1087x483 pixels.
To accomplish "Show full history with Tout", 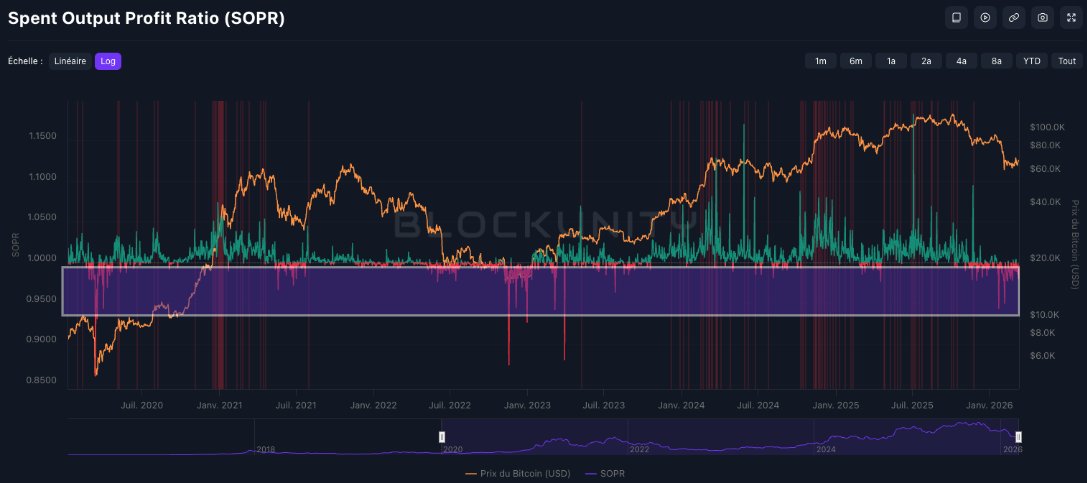I will (1067, 61).
